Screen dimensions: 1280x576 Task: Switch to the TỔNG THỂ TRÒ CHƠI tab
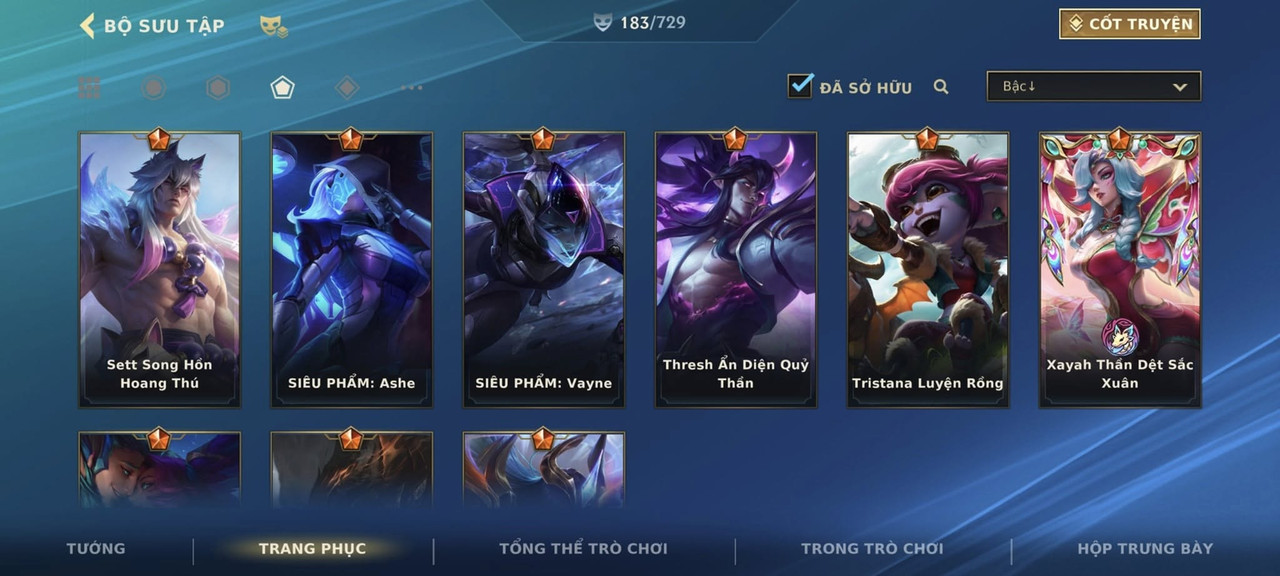tap(583, 548)
